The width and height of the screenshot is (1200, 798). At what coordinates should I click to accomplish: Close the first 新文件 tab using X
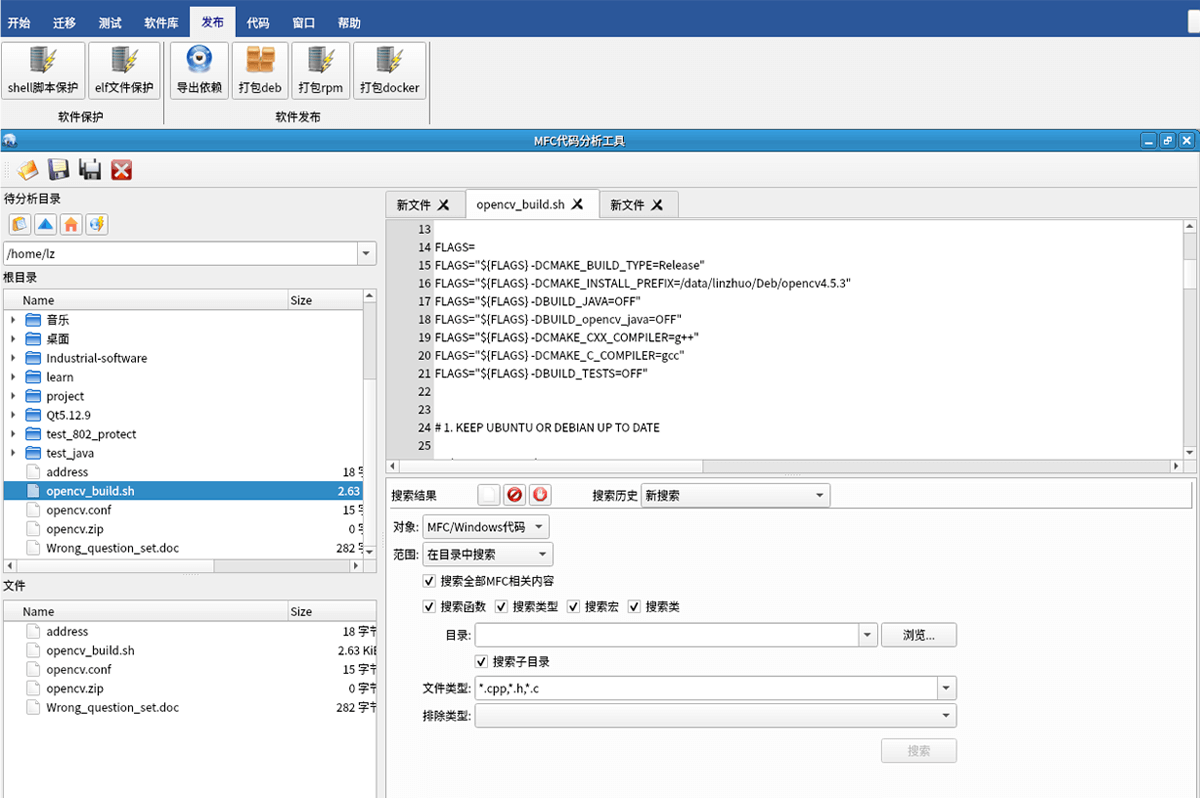[444, 205]
